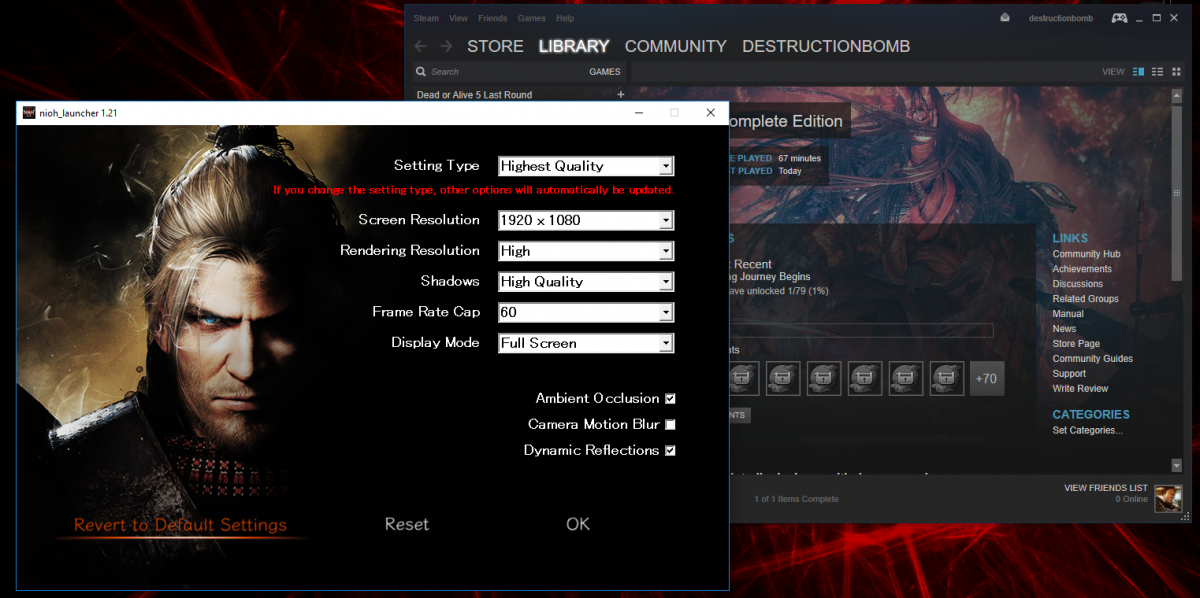Click VIEW FRIENDS LIST in Steam
Image resolution: width=1200 pixels, height=598 pixels.
tap(1106, 488)
